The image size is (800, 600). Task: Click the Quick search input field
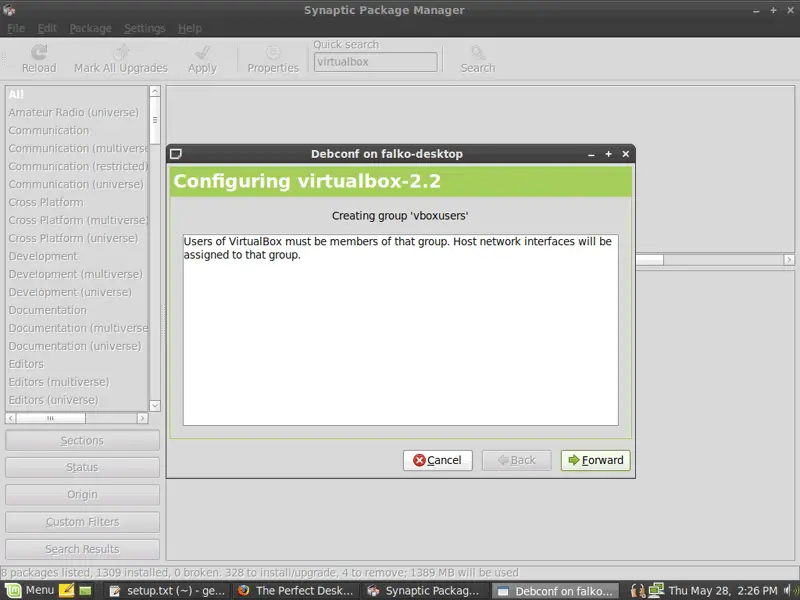pos(375,62)
